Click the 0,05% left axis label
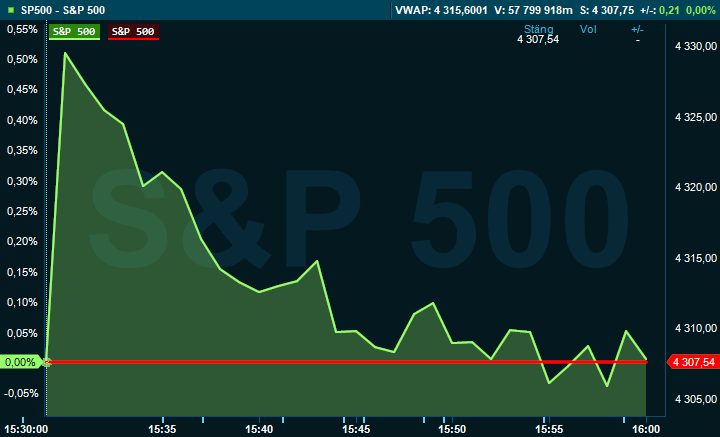720x437 pixels. point(22,333)
